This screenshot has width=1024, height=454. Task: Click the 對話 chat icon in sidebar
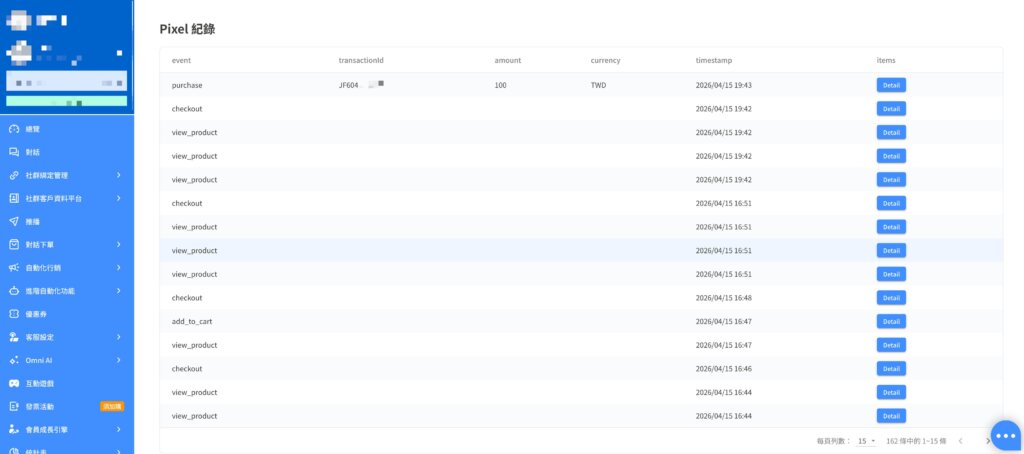(14, 152)
